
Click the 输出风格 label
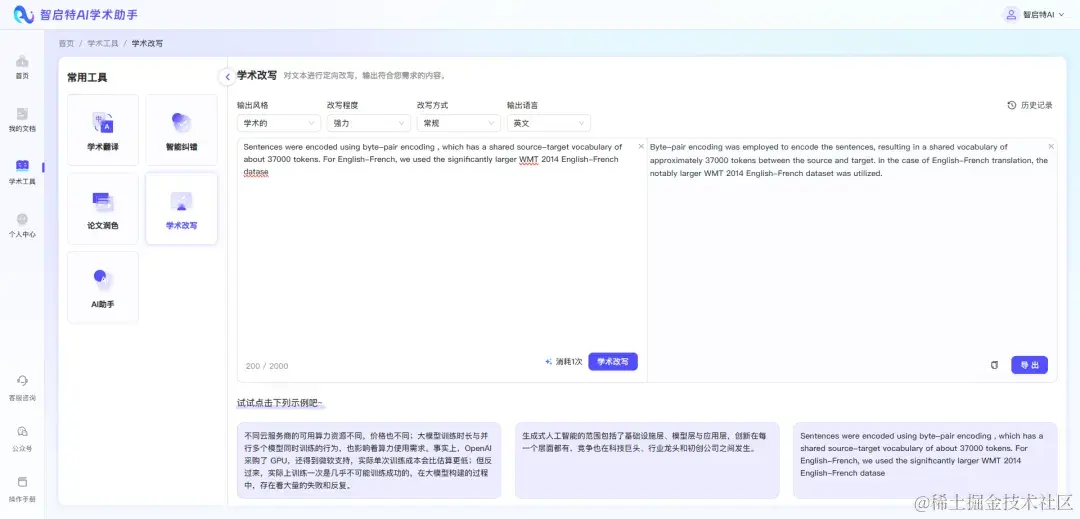coord(252,105)
